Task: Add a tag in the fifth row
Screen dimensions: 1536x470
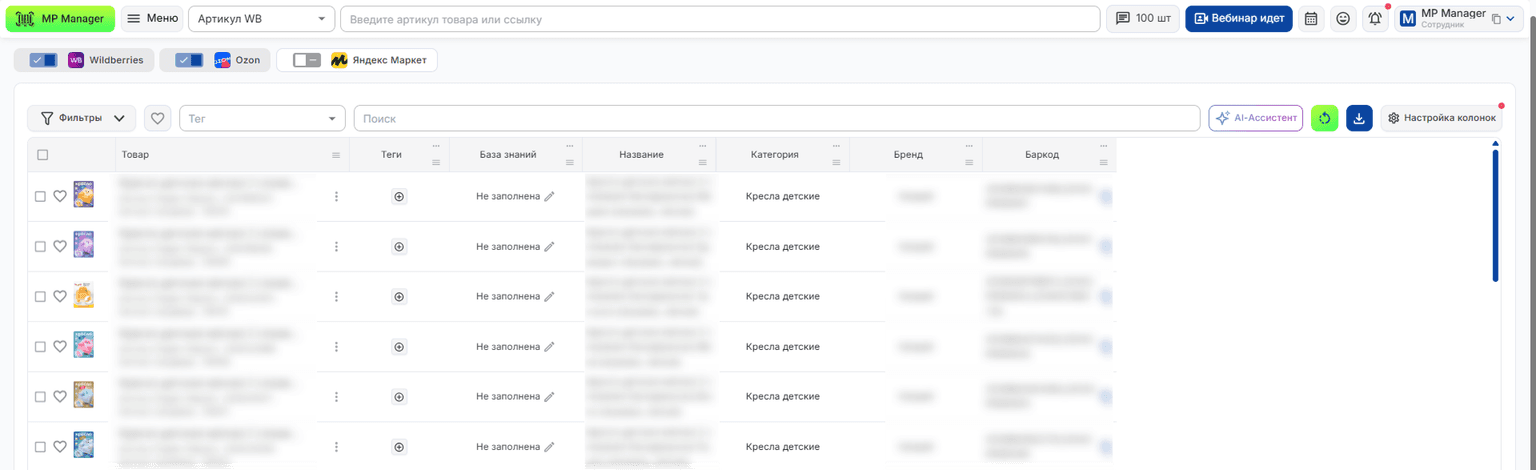Action: [399, 397]
